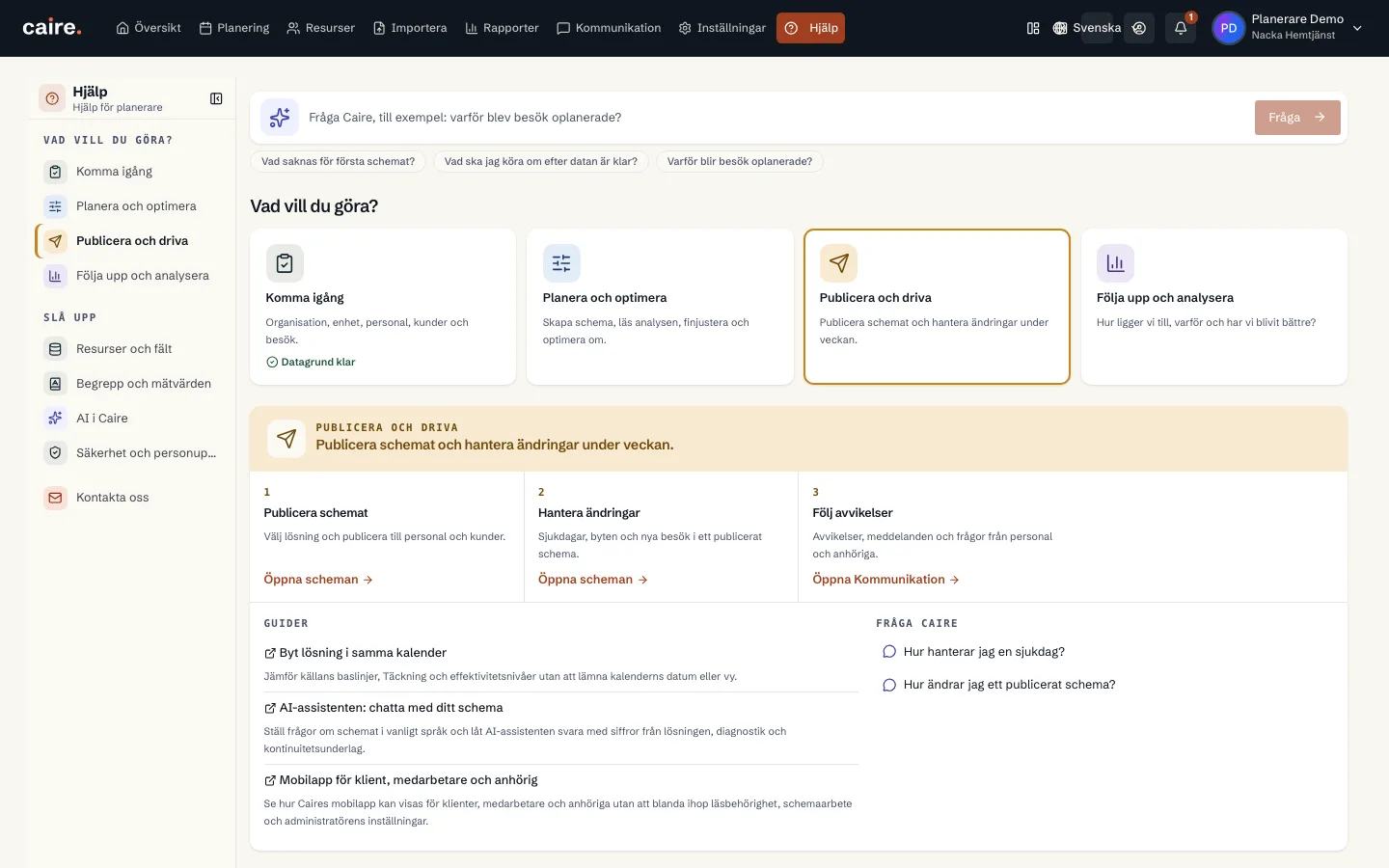Click the paper plane icon on the Publicera och driva card

click(838, 263)
